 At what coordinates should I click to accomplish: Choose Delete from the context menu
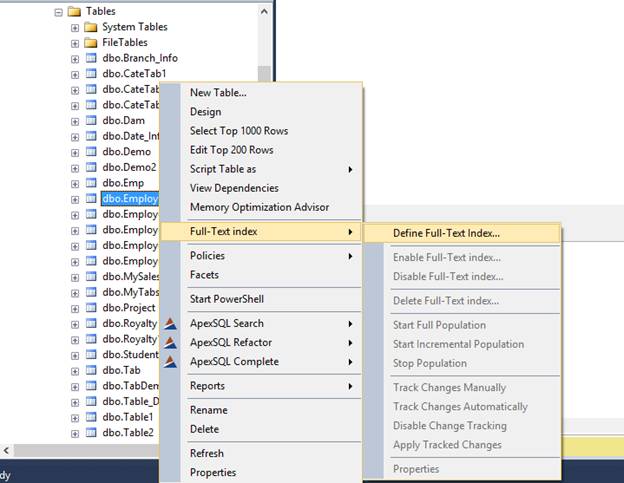[261, 429]
